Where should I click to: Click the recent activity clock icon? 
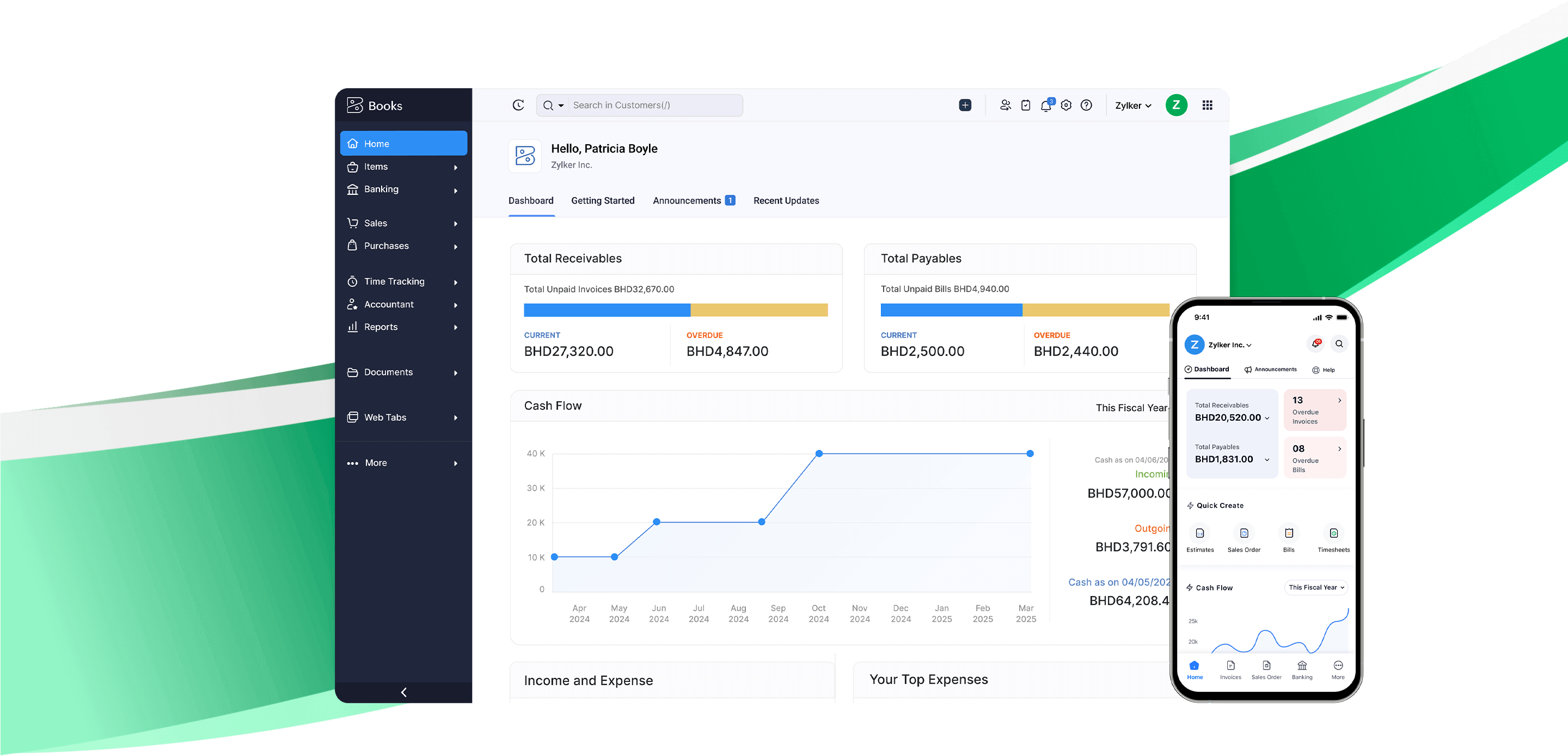[518, 105]
